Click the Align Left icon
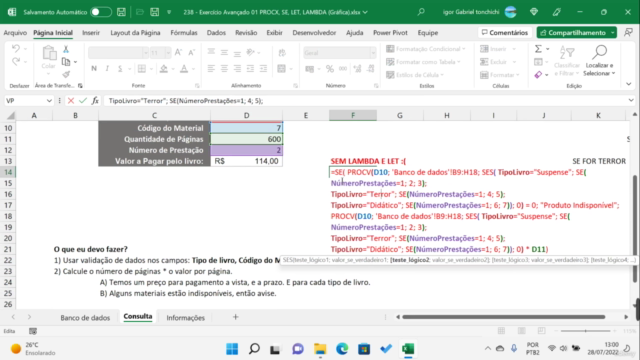Screen dimensions: 640x360 pos(211,69)
